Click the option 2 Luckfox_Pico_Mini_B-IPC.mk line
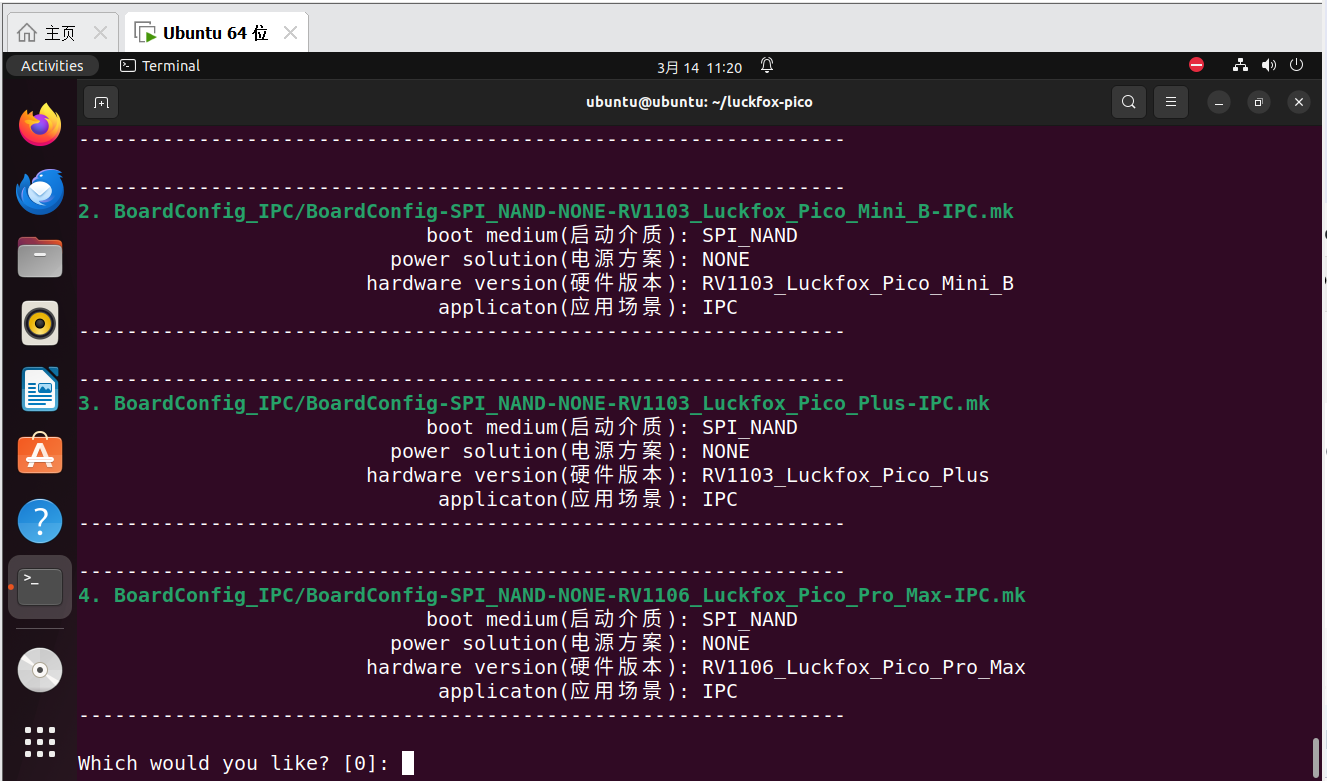The width and height of the screenshot is (1327, 781). point(546,211)
